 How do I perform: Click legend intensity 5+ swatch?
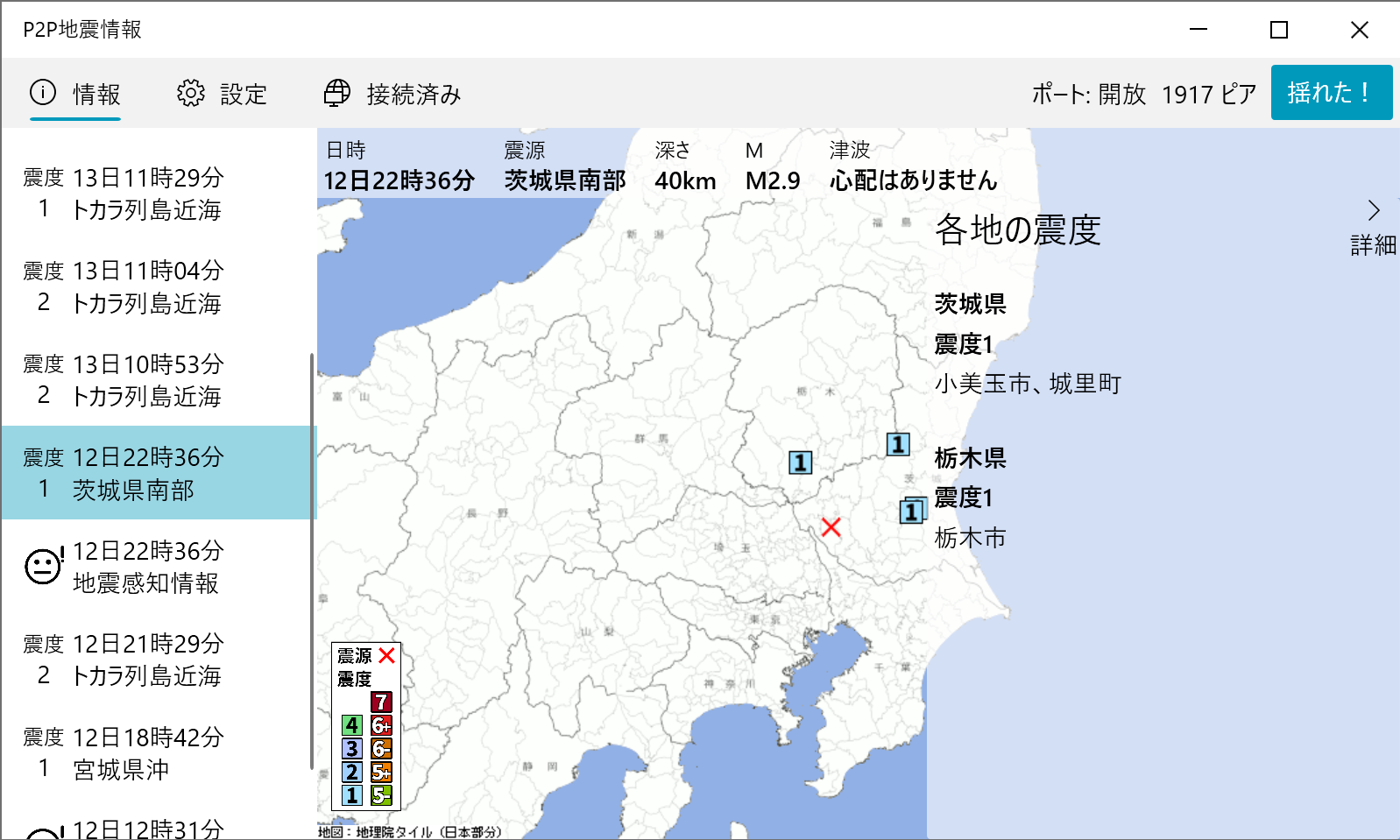point(381,772)
